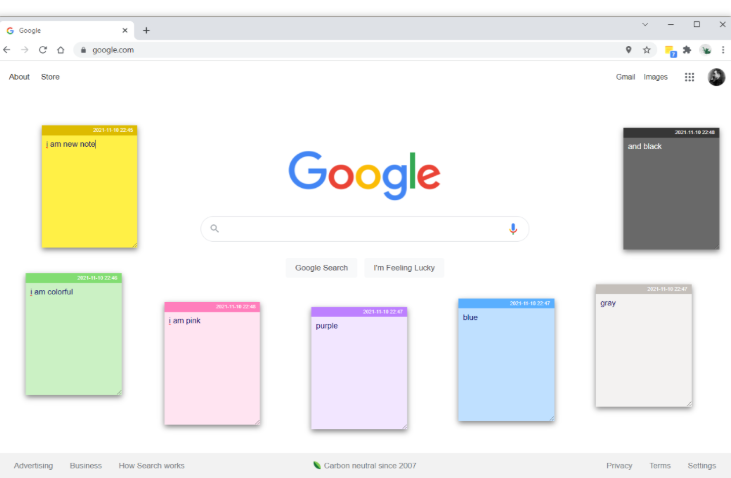
Task: Click the Google logo
Action: tap(365, 175)
